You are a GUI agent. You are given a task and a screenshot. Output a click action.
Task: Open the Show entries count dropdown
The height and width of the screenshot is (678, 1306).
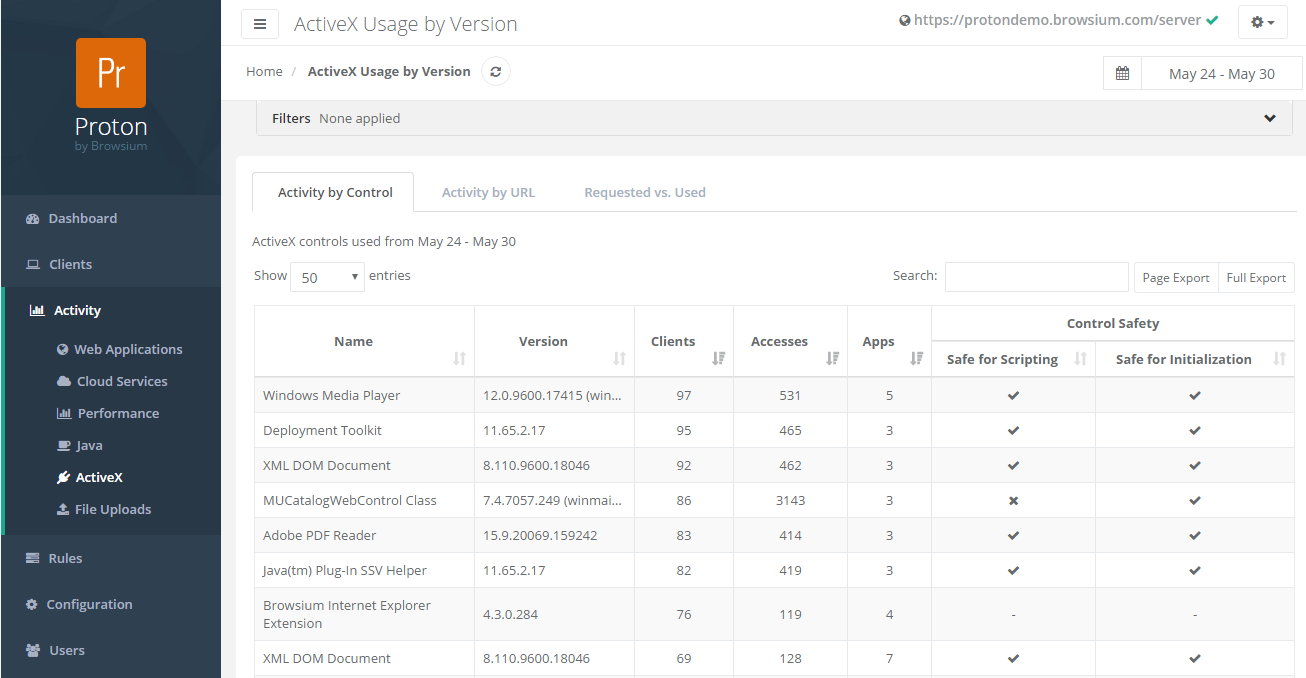coord(327,277)
